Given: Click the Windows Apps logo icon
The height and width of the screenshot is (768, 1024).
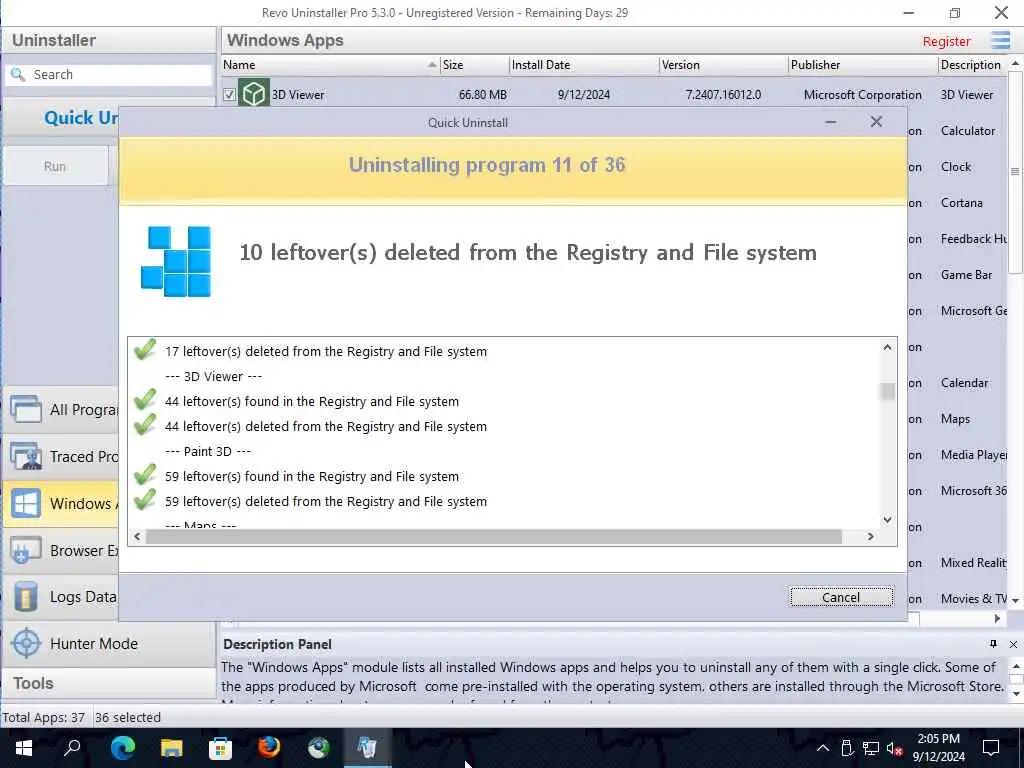Looking at the screenshot, I should [x=26, y=504].
